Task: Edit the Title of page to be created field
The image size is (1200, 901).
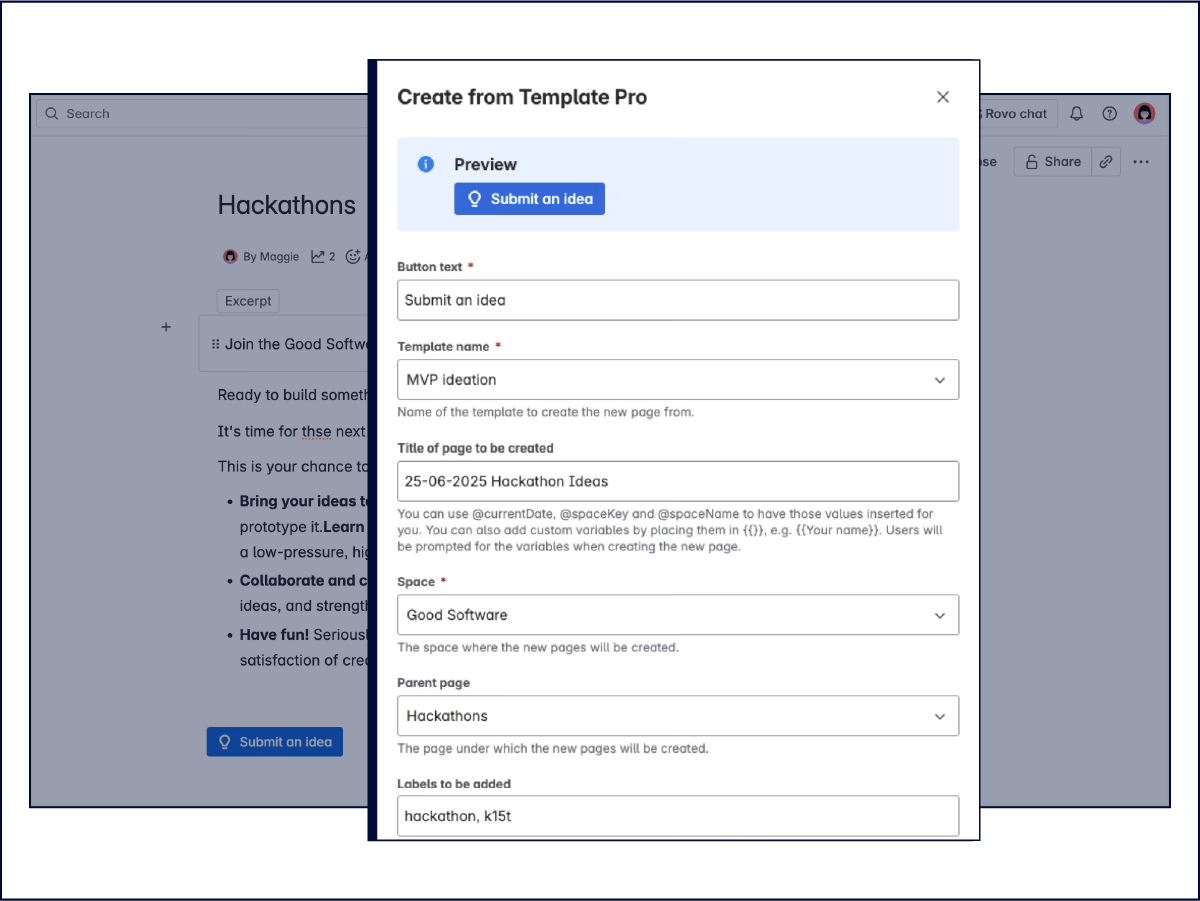Action: (x=678, y=481)
